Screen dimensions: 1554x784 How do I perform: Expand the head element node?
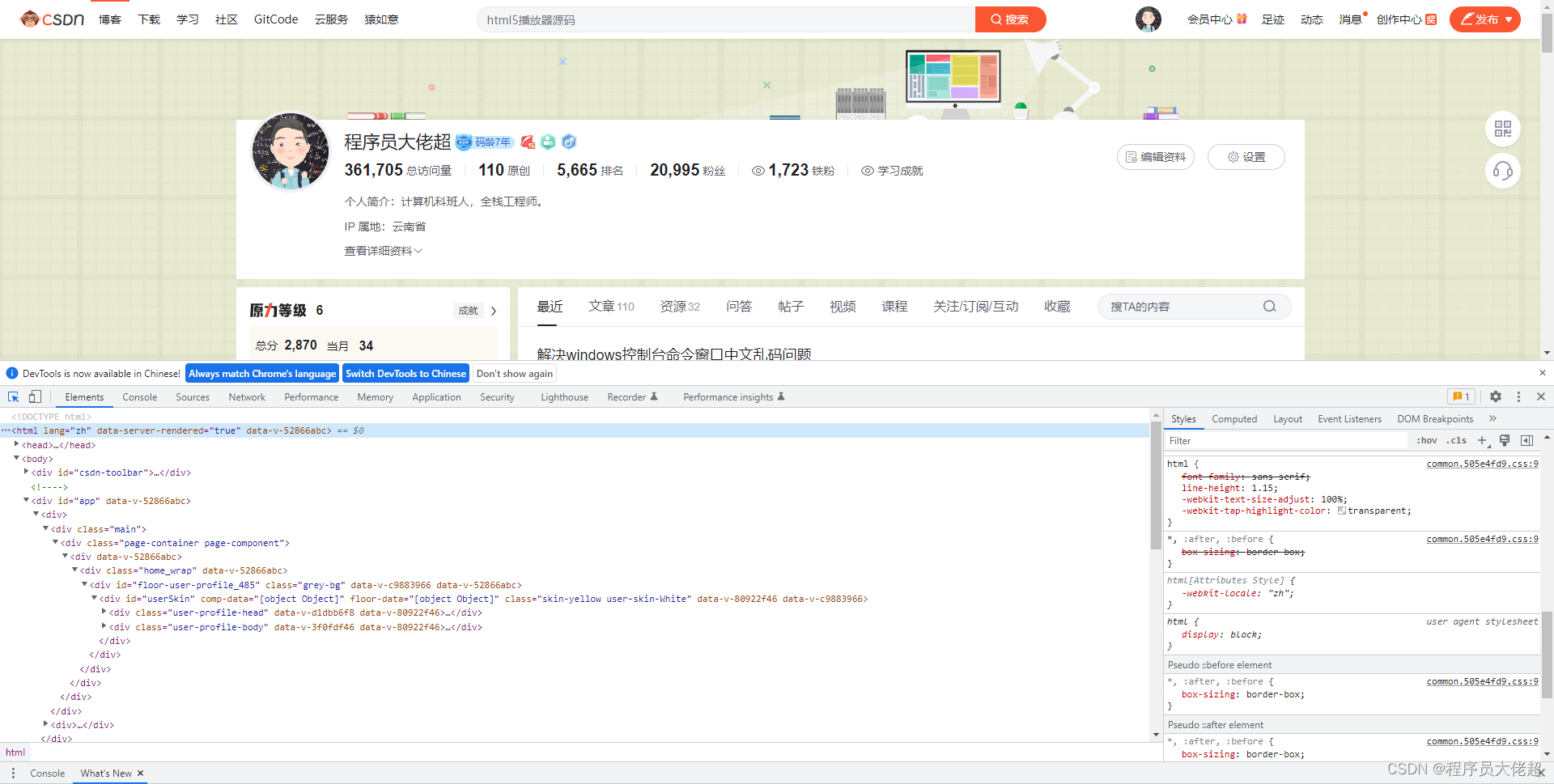[16, 444]
